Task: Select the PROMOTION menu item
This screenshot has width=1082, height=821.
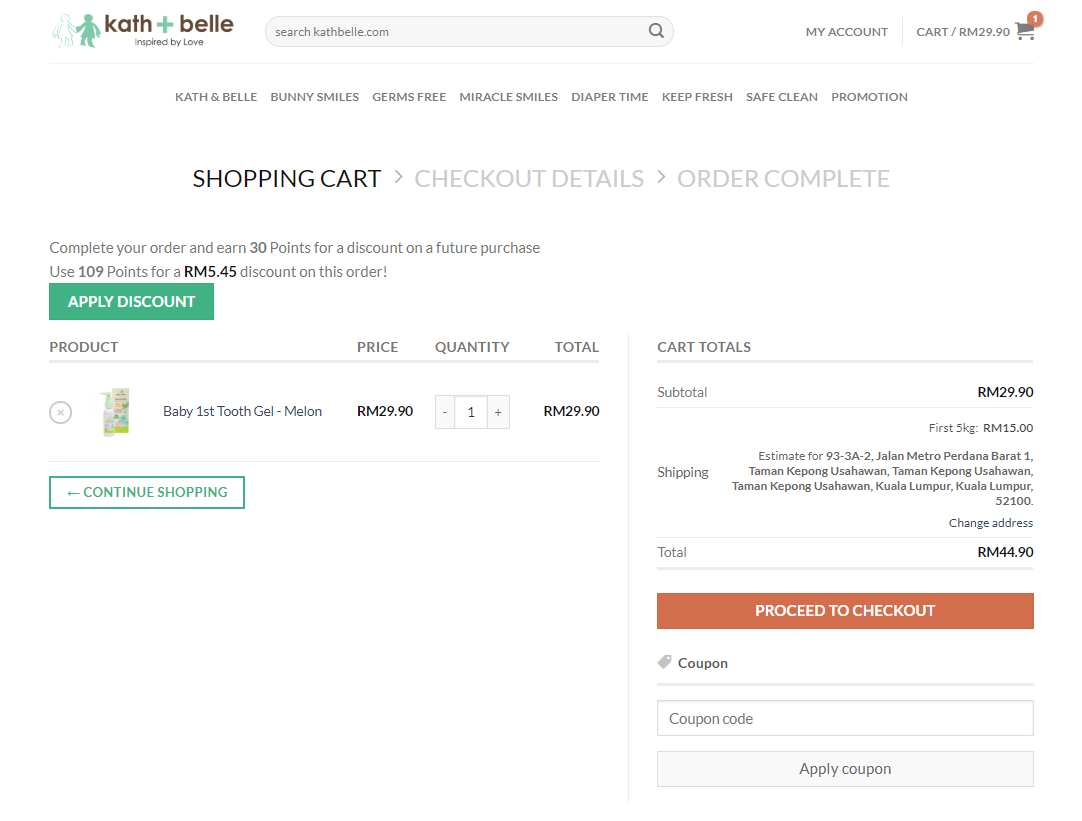Action: tap(869, 97)
